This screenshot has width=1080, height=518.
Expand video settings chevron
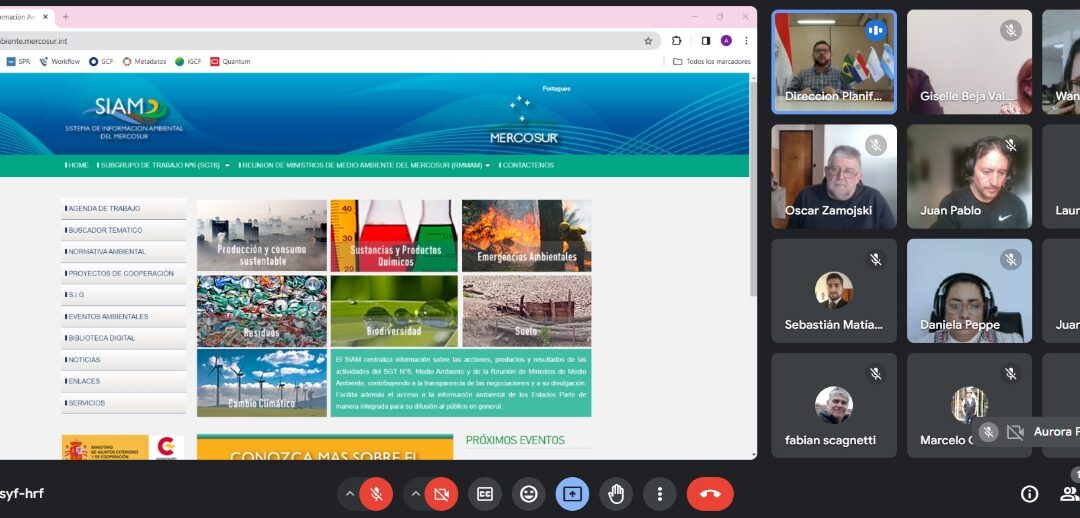click(x=415, y=494)
